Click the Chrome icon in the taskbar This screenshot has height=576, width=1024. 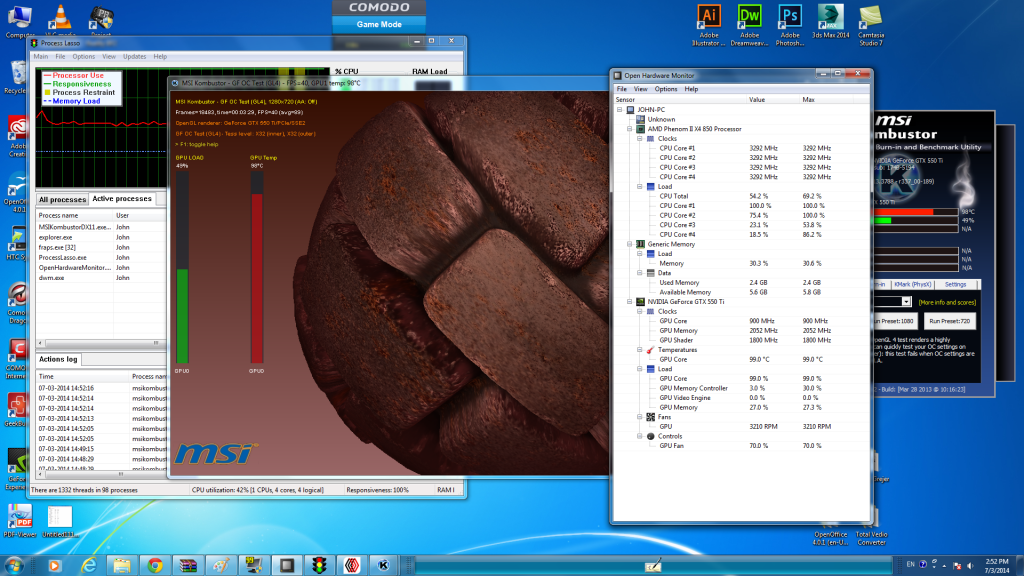point(155,565)
